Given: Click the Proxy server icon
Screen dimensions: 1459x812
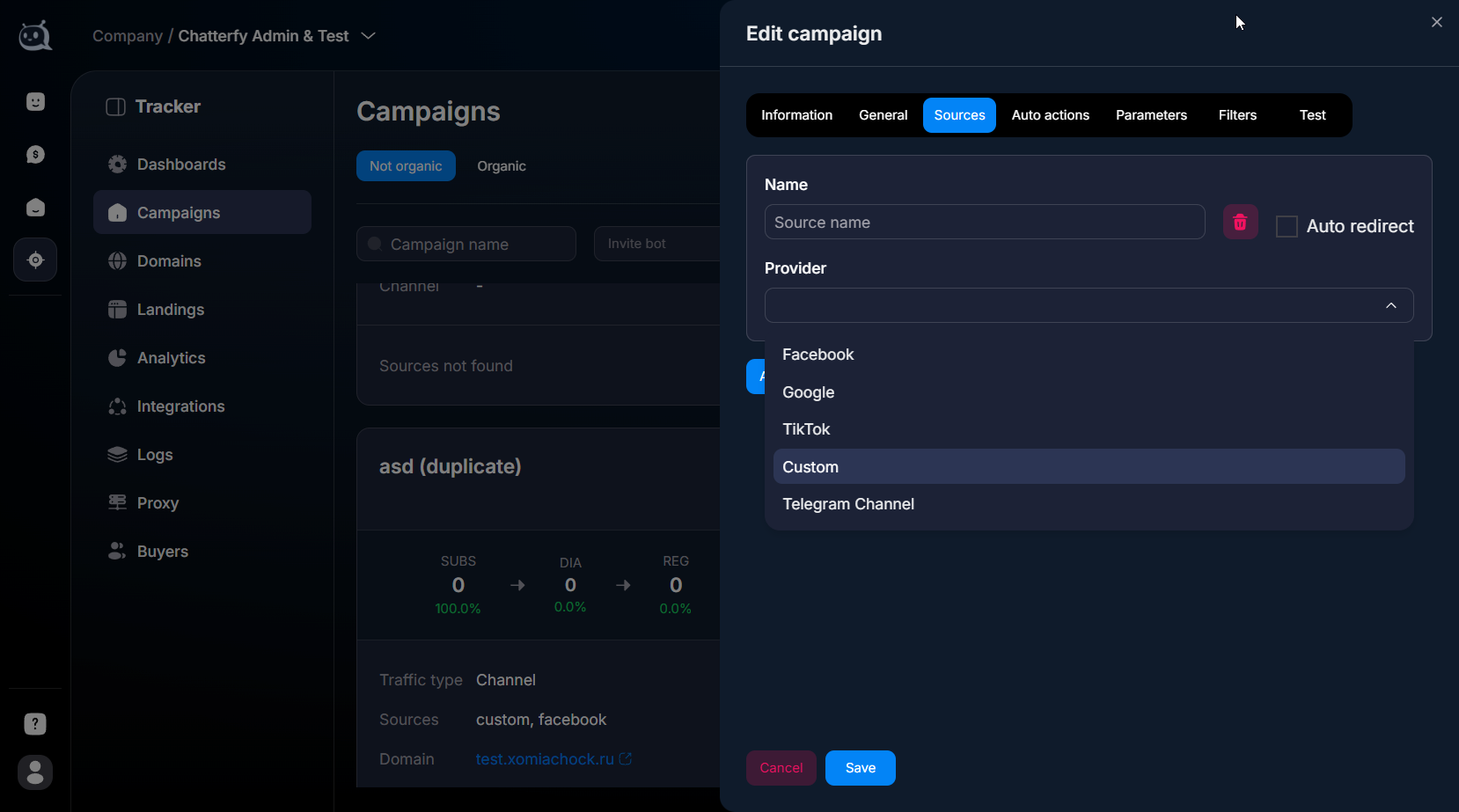Looking at the screenshot, I should (x=117, y=503).
